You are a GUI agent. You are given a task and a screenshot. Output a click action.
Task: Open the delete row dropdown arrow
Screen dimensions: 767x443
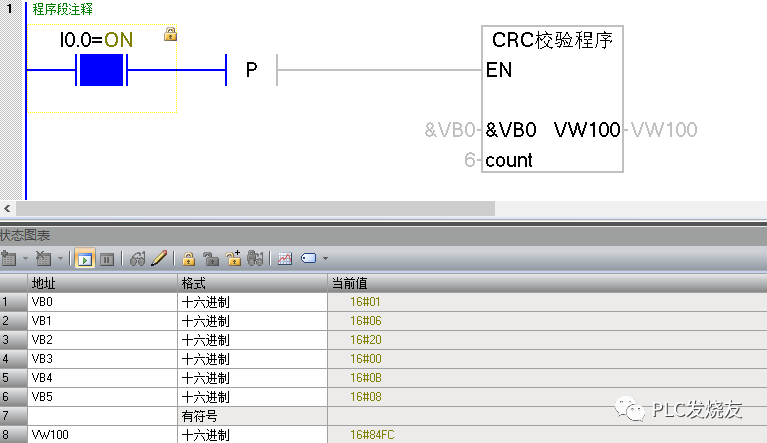point(60,258)
